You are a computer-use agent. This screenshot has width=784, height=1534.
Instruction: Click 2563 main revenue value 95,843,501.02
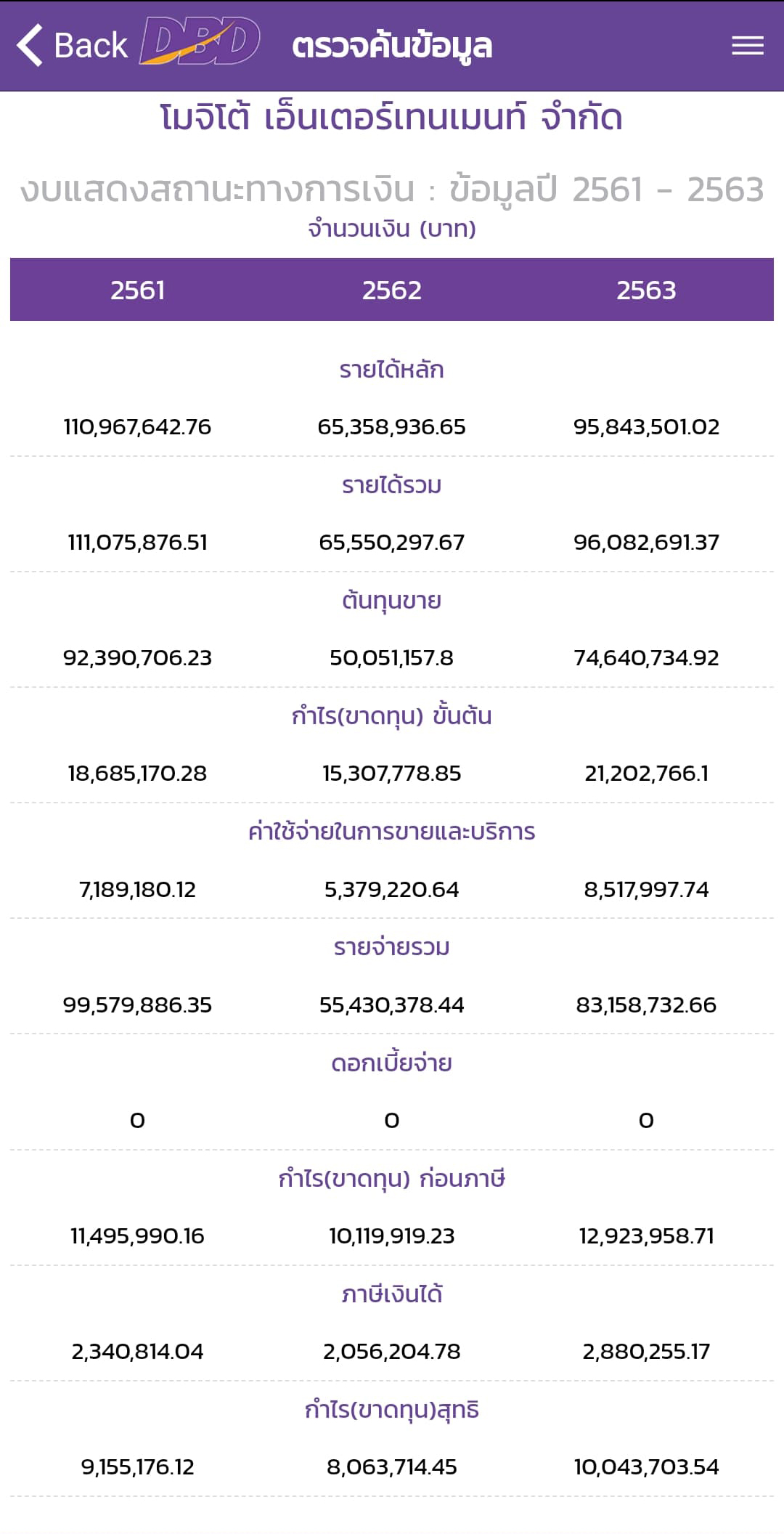(646, 427)
